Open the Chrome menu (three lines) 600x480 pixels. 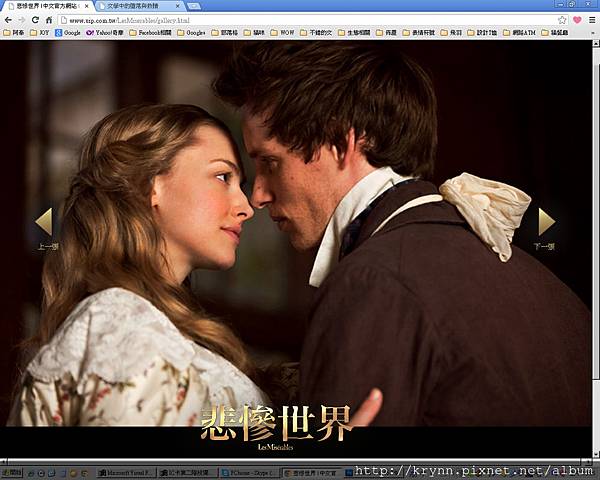(592, 20)
